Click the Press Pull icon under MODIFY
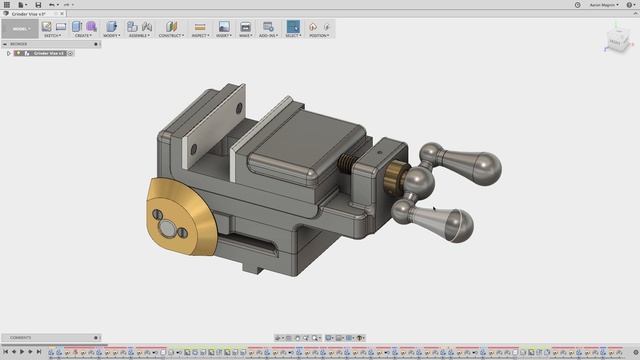The height and width of the screenshot is (360, 640). (x=111, y=27)
